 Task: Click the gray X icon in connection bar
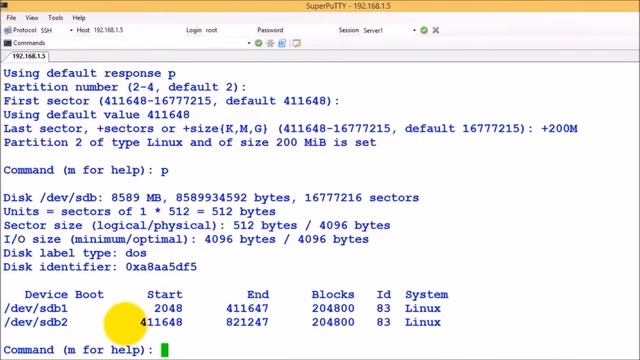coord(436,30)
